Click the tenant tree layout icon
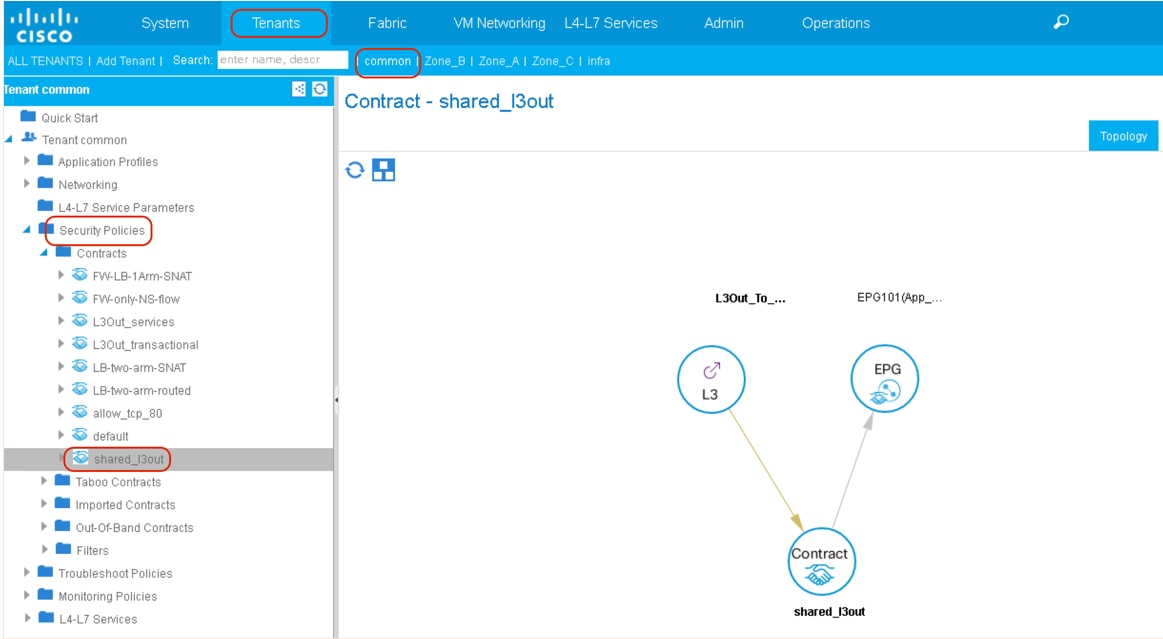The width and height of the screenshot is (1163, 639). [299, 89]
